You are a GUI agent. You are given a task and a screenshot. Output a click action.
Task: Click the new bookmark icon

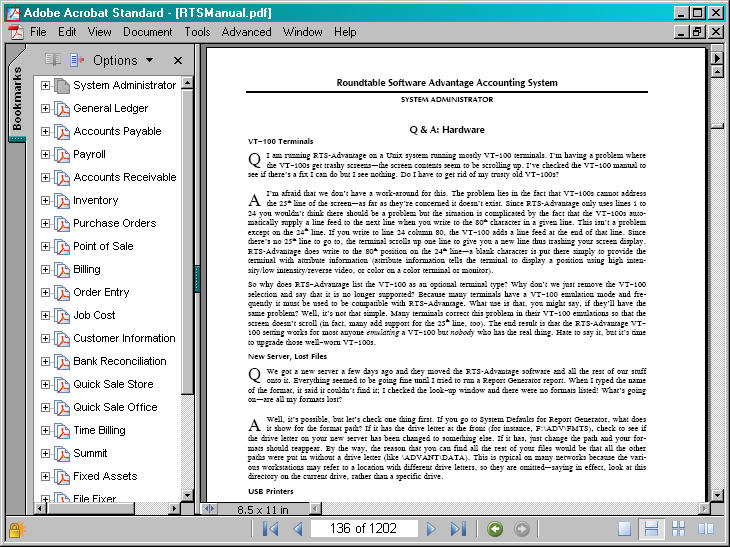(54, 60)
